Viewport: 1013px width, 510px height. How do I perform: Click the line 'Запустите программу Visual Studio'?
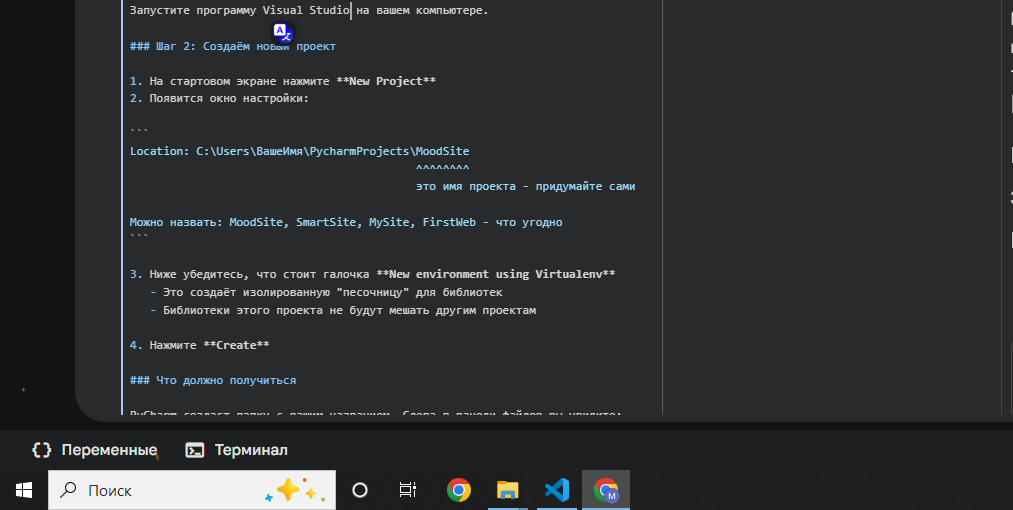click(309, 10)
